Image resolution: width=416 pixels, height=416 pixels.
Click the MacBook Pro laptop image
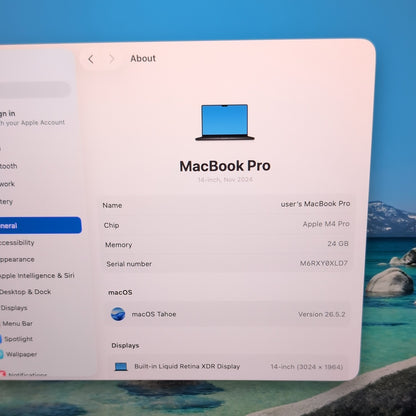[x=225, y=122]
